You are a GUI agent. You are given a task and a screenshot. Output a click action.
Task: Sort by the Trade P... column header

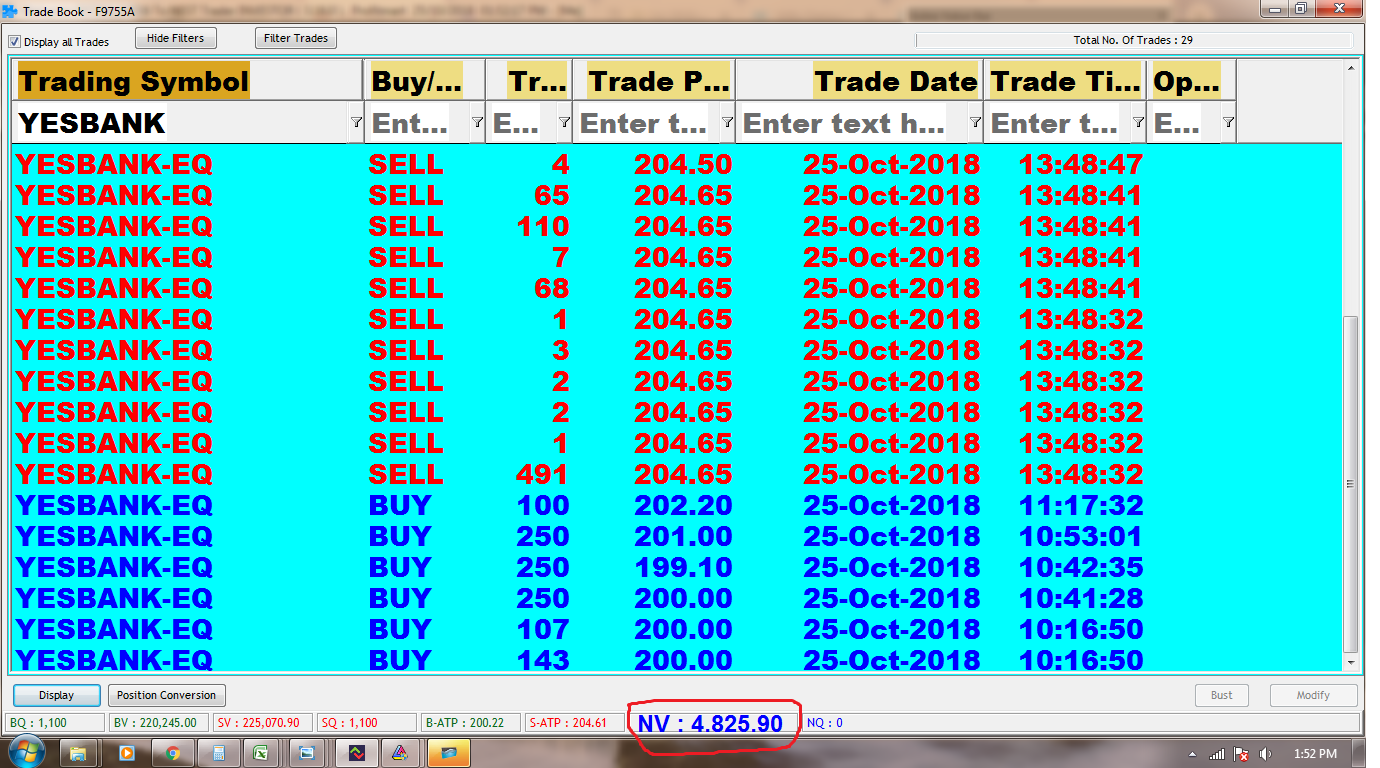pos(654,81)
